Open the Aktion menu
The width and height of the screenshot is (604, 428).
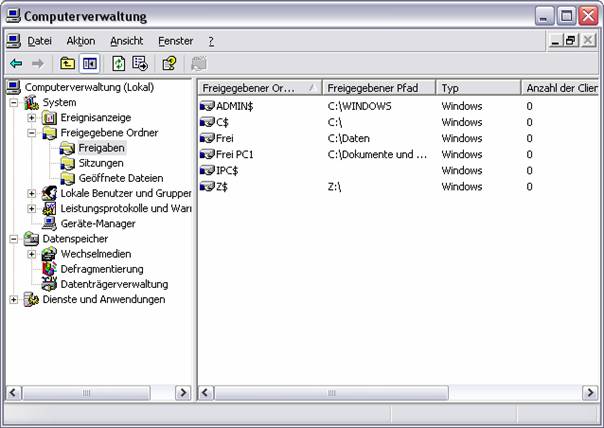[81, 41]
